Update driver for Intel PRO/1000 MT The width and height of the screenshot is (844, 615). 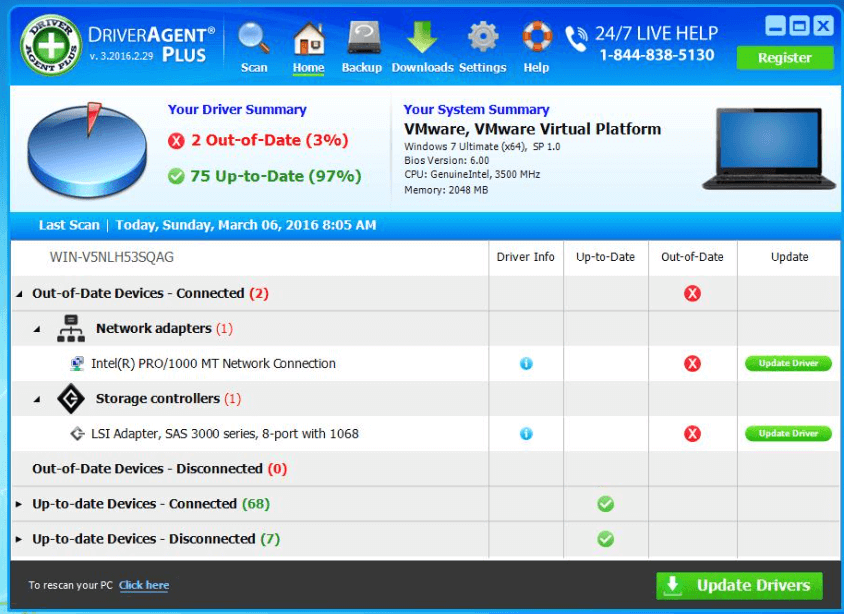pos(788,364)
